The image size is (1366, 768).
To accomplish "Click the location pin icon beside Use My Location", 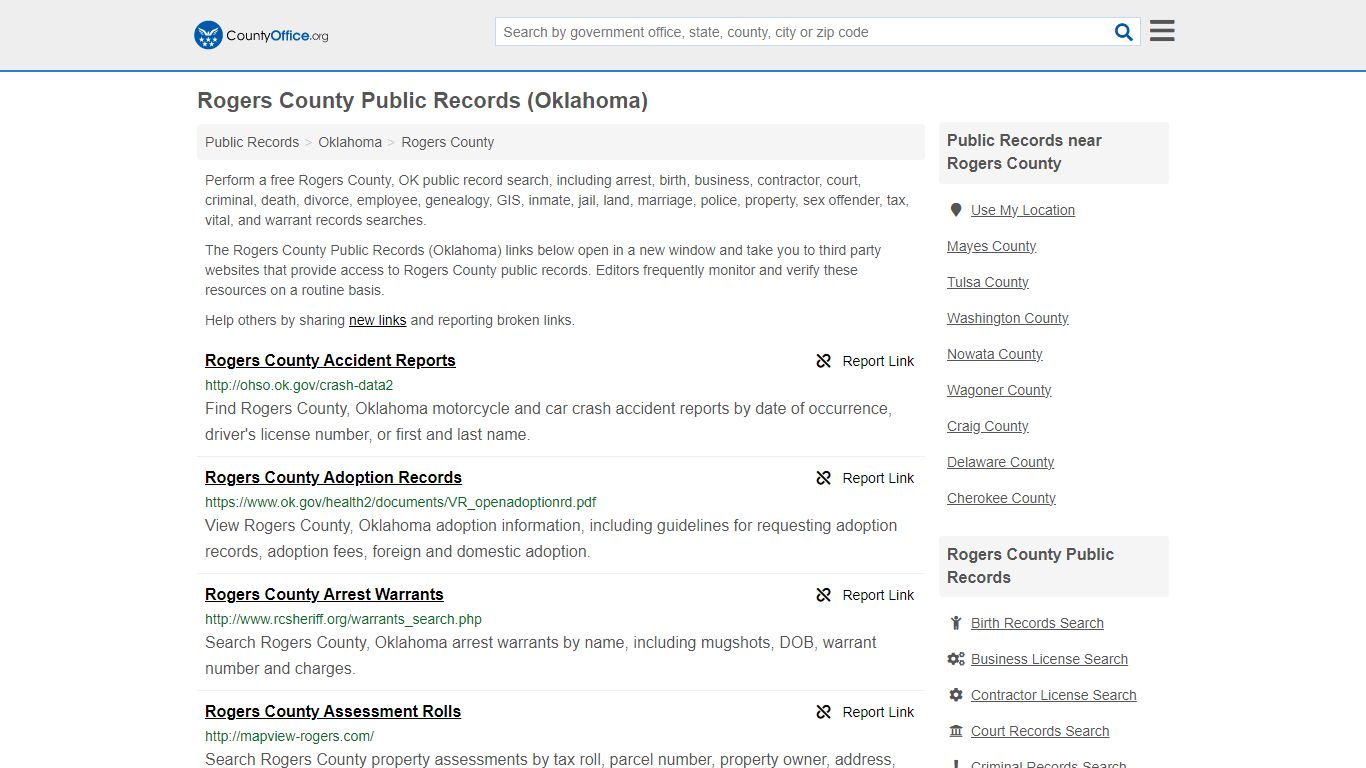I will [956, 210].
